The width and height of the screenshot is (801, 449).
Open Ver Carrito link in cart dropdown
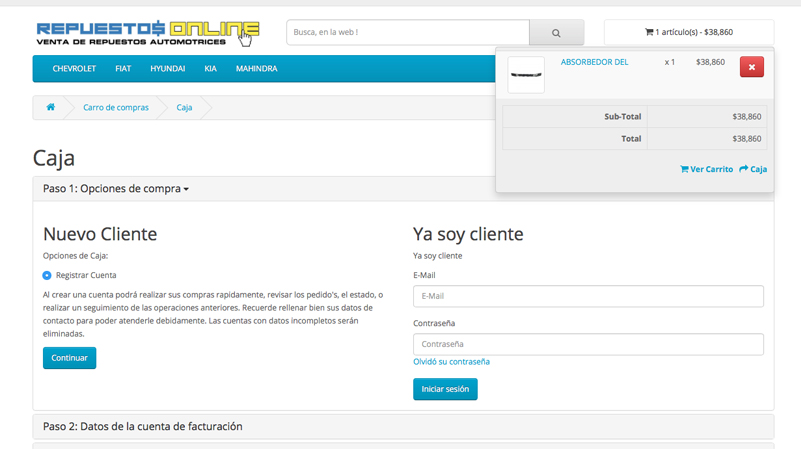[x=706, y=169]
